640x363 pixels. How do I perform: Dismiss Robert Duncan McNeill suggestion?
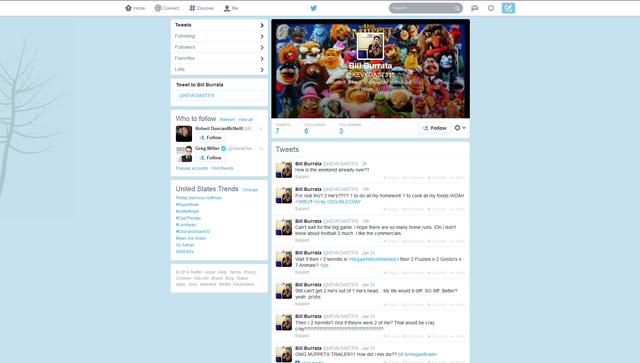pos(260,129)
